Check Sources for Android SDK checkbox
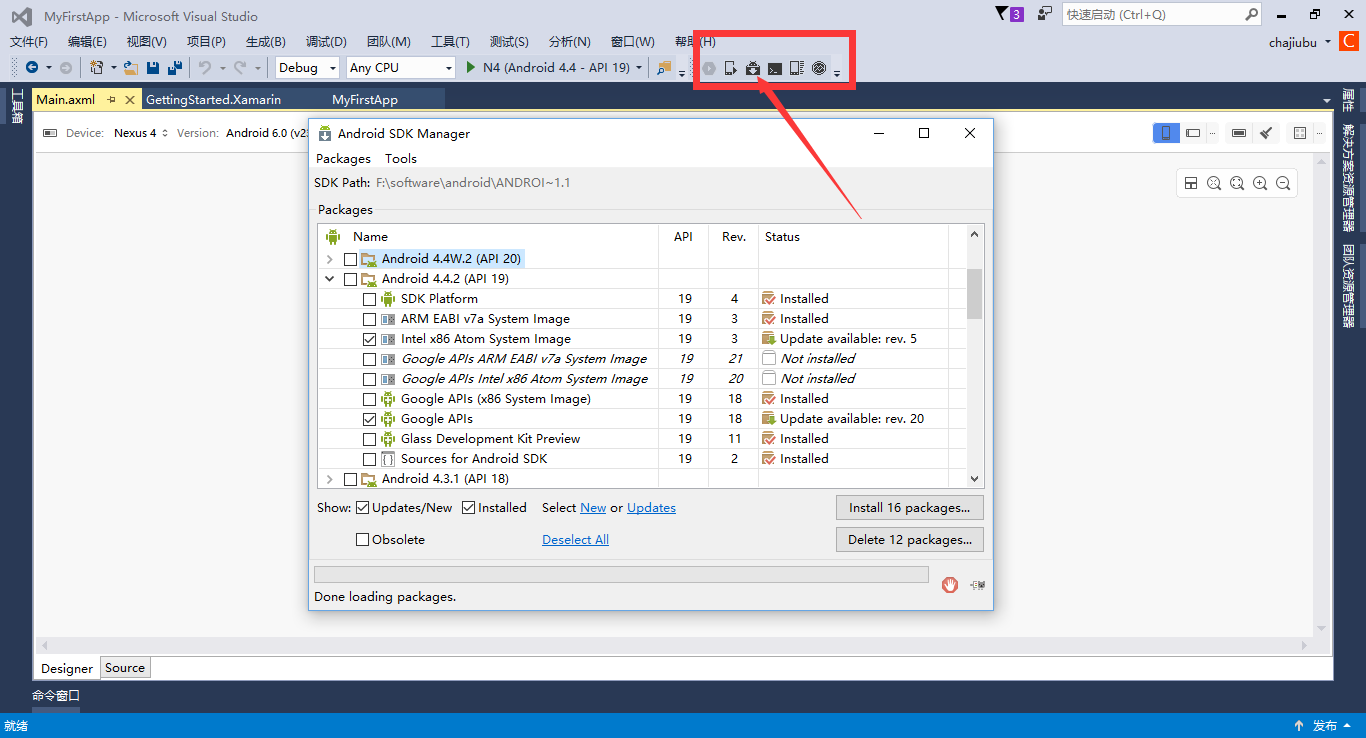The image size is (1366, 738). tap(370, 459)
